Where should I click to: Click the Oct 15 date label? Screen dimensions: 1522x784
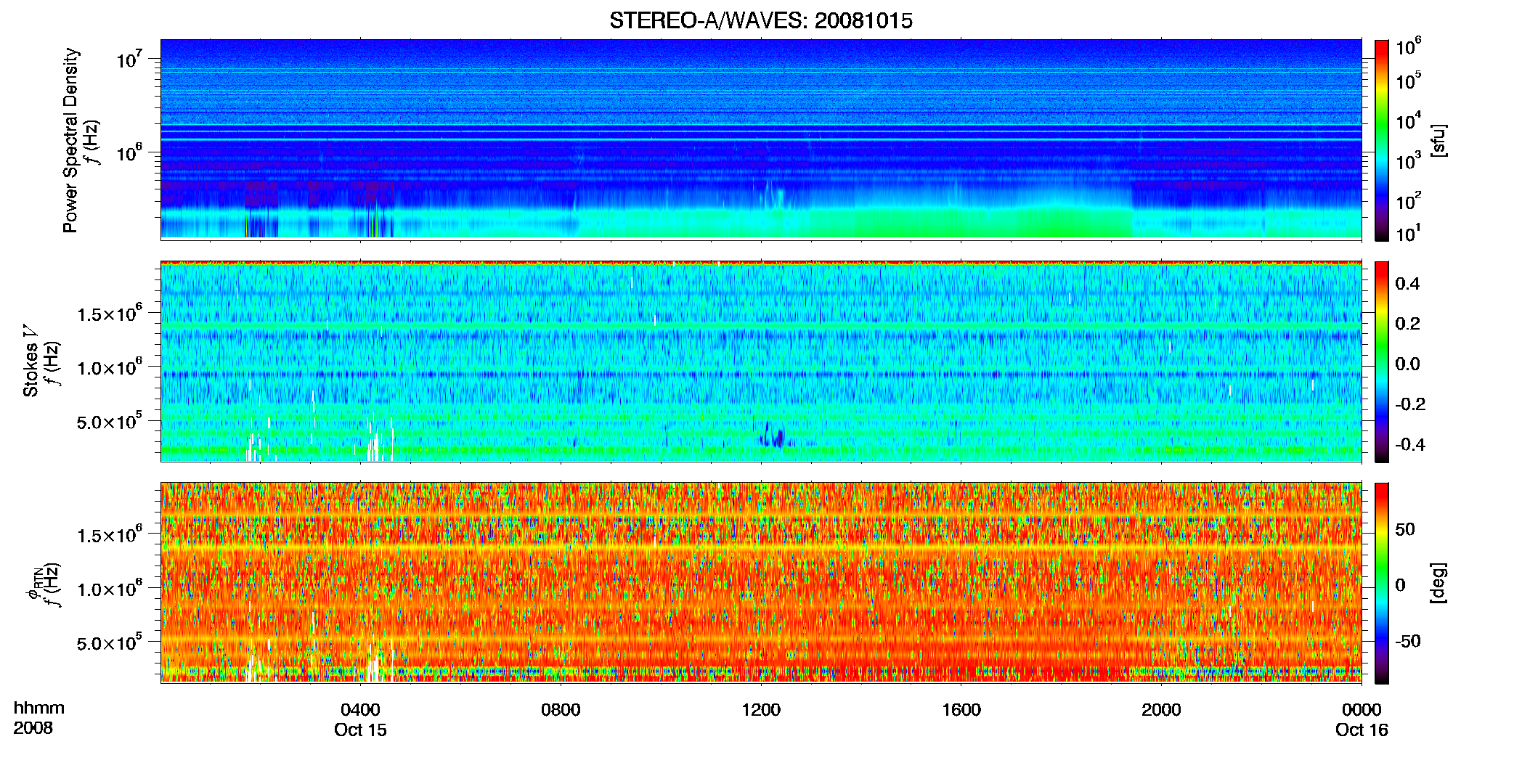coord(360,730)
